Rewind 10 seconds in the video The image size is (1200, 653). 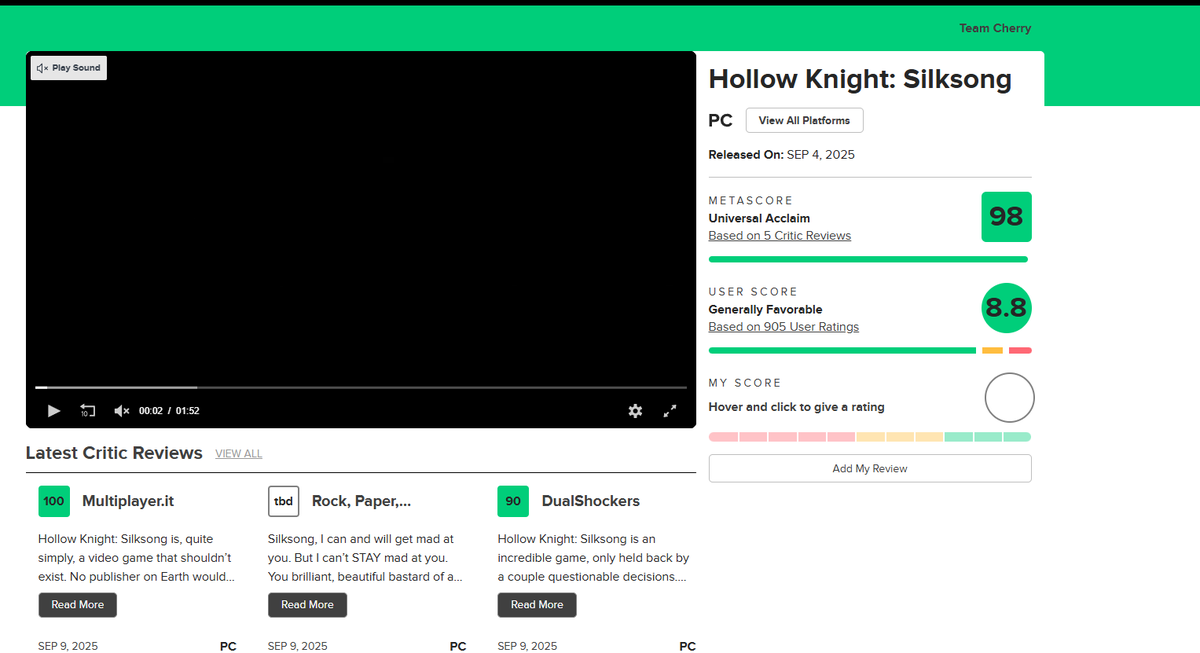(x=88, y=411)
